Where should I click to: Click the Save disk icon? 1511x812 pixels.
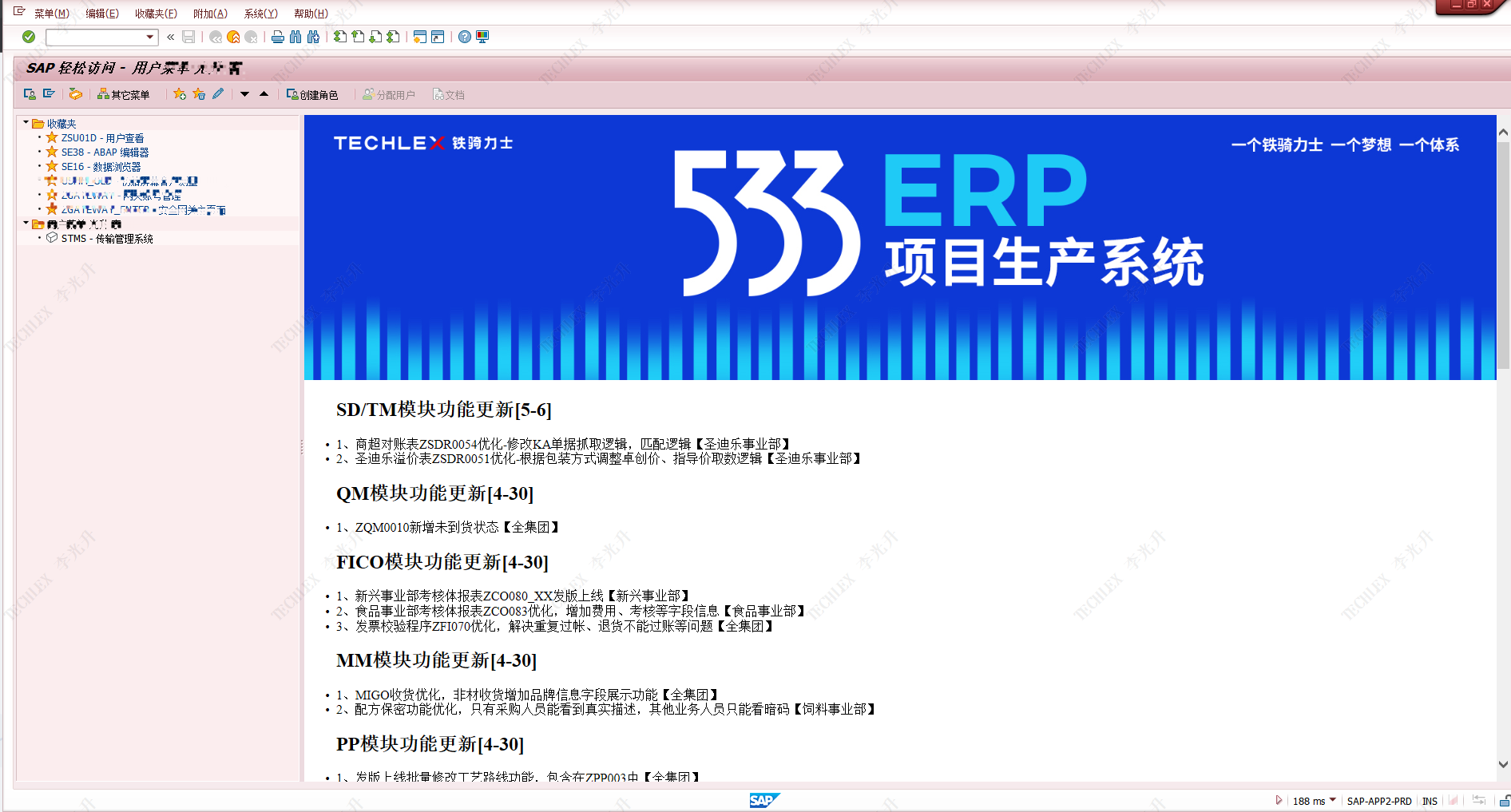click(x=188, y=37)
